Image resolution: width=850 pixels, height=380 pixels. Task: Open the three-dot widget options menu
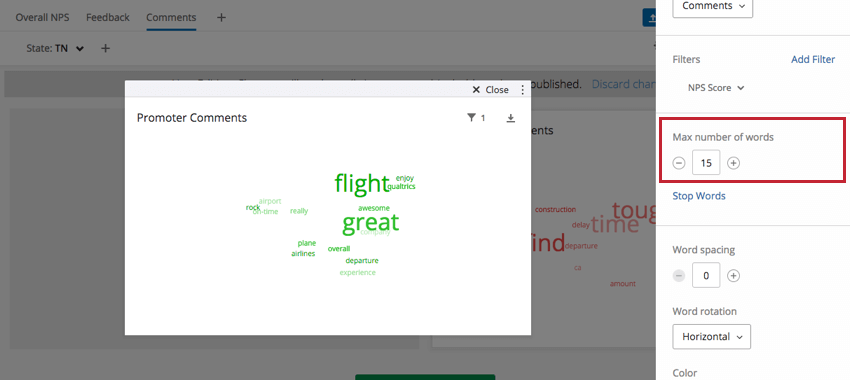tap(523, 89)
